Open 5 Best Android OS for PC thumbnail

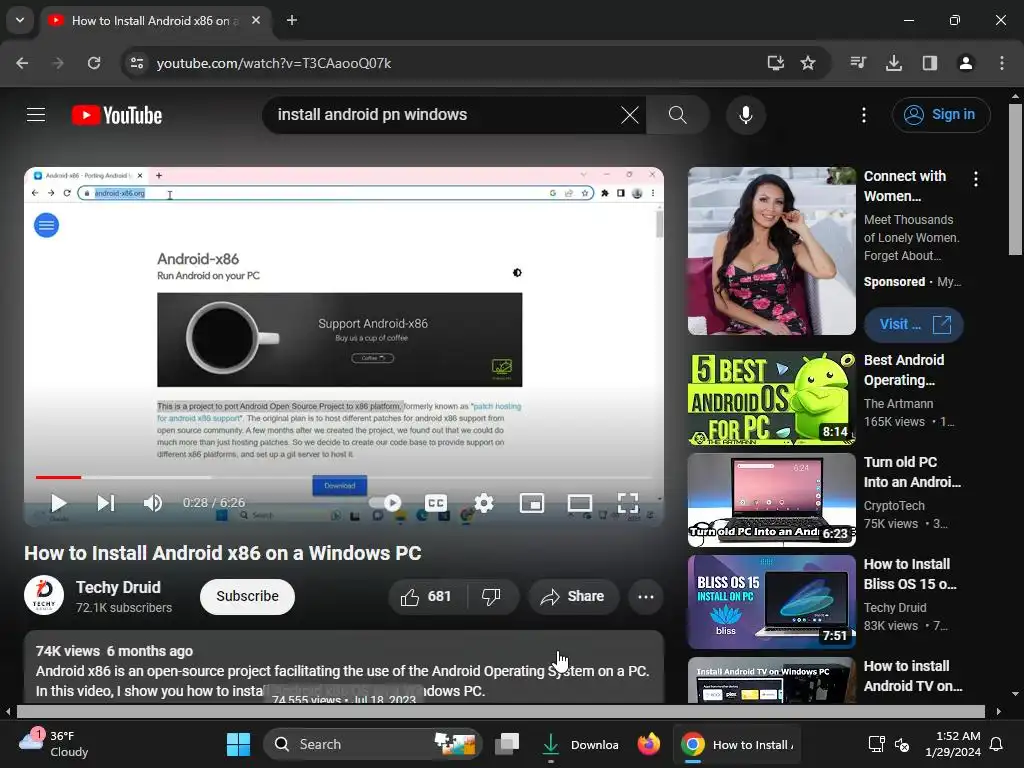click(x=771, y=398)
